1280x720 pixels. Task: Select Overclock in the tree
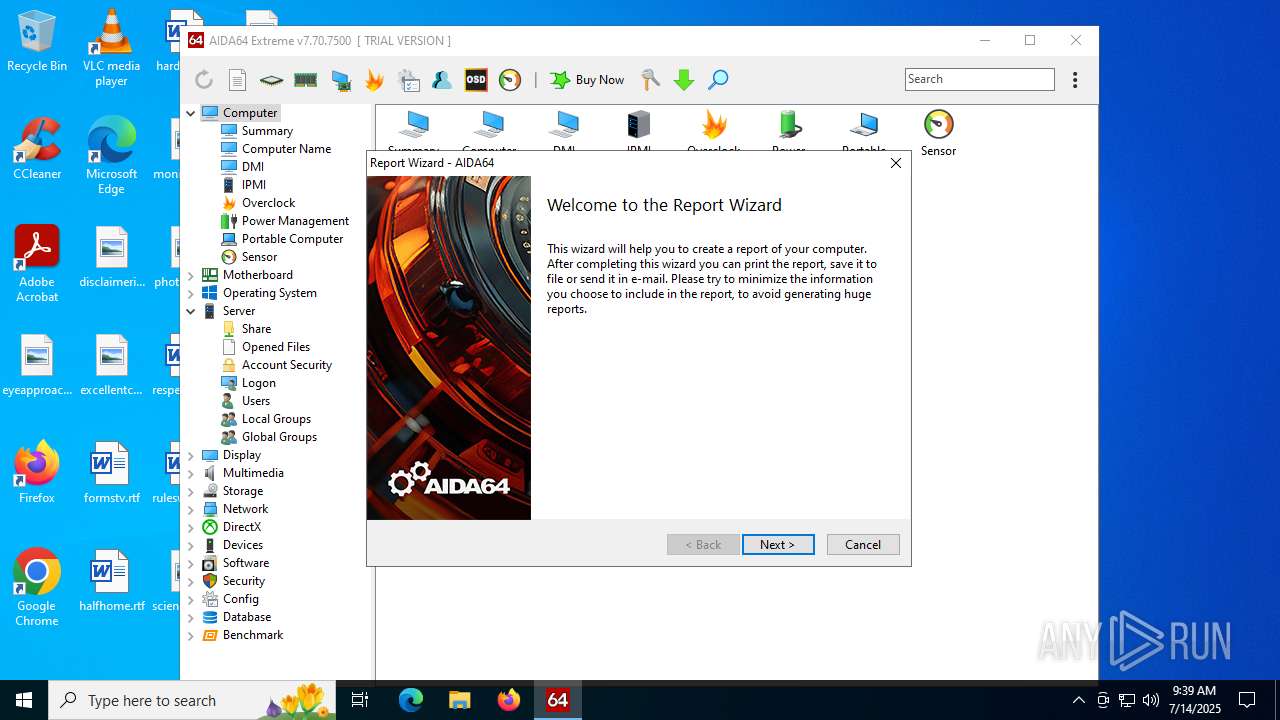point(268,203)
